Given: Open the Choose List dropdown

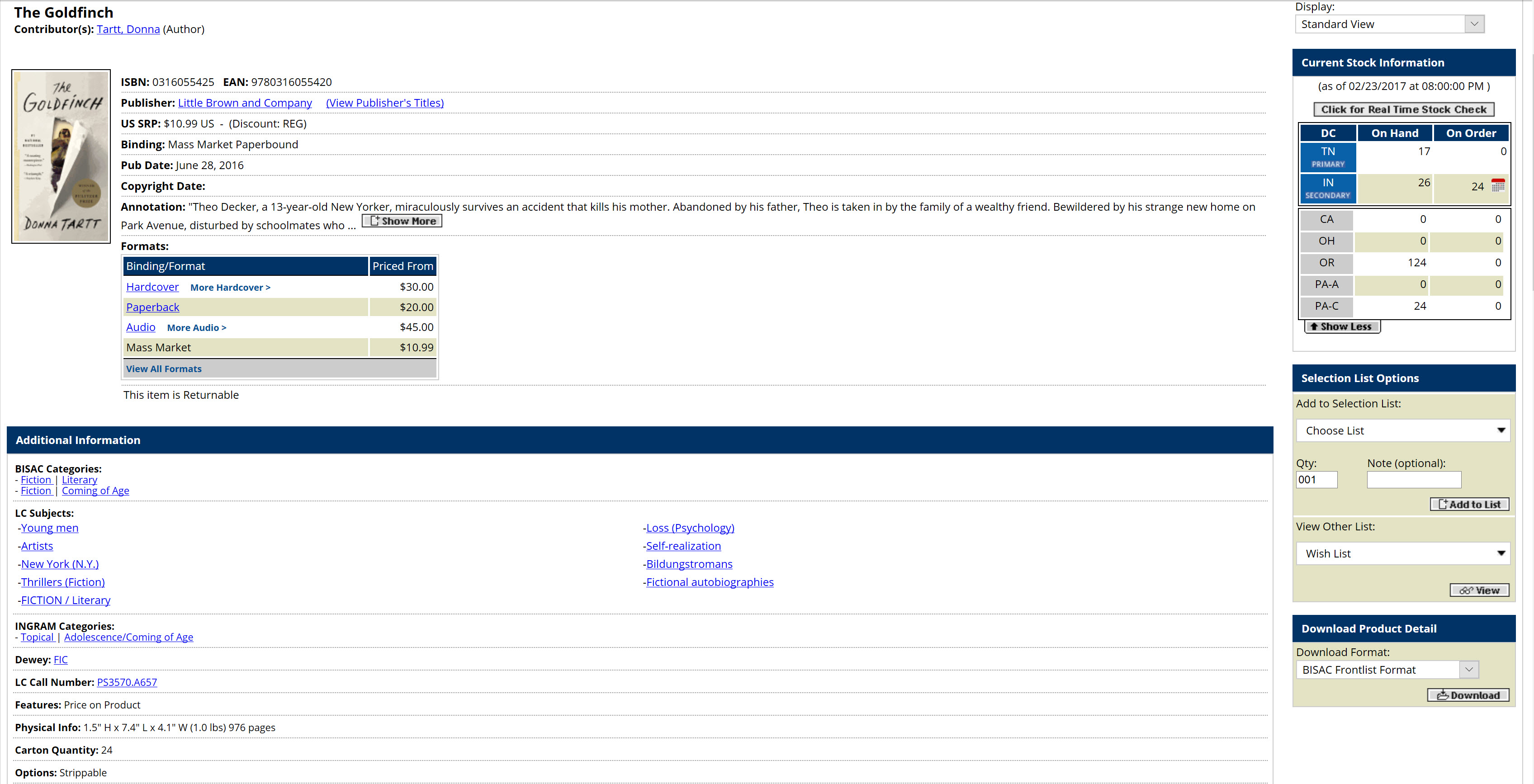Looking at the screenshot, I should coord(1402,430).
